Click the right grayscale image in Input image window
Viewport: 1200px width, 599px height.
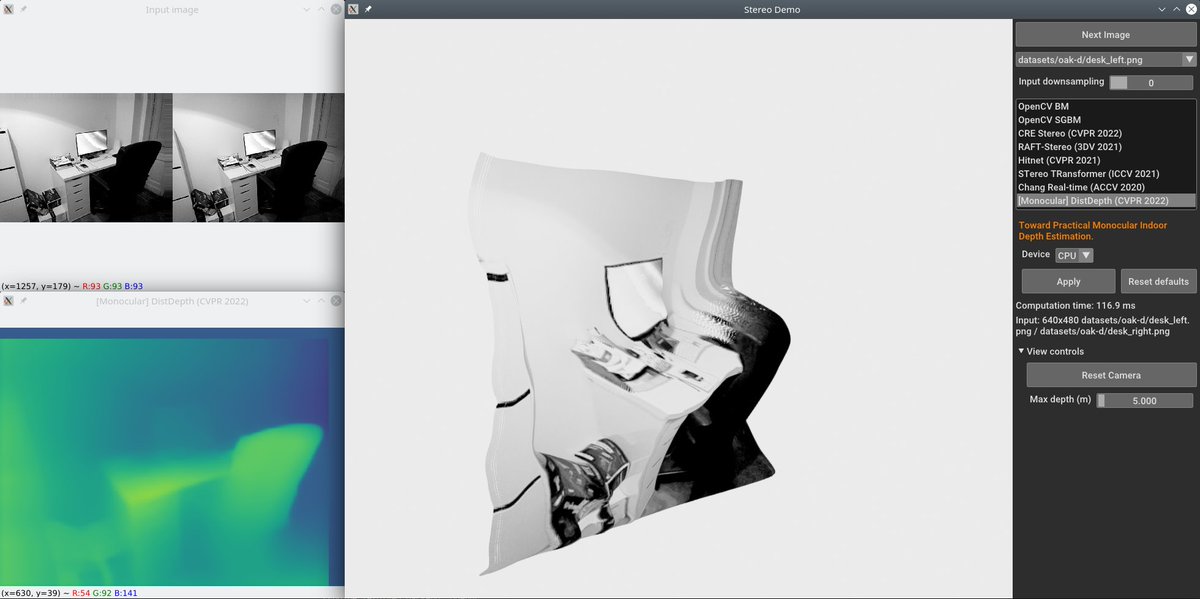point(258,157)
